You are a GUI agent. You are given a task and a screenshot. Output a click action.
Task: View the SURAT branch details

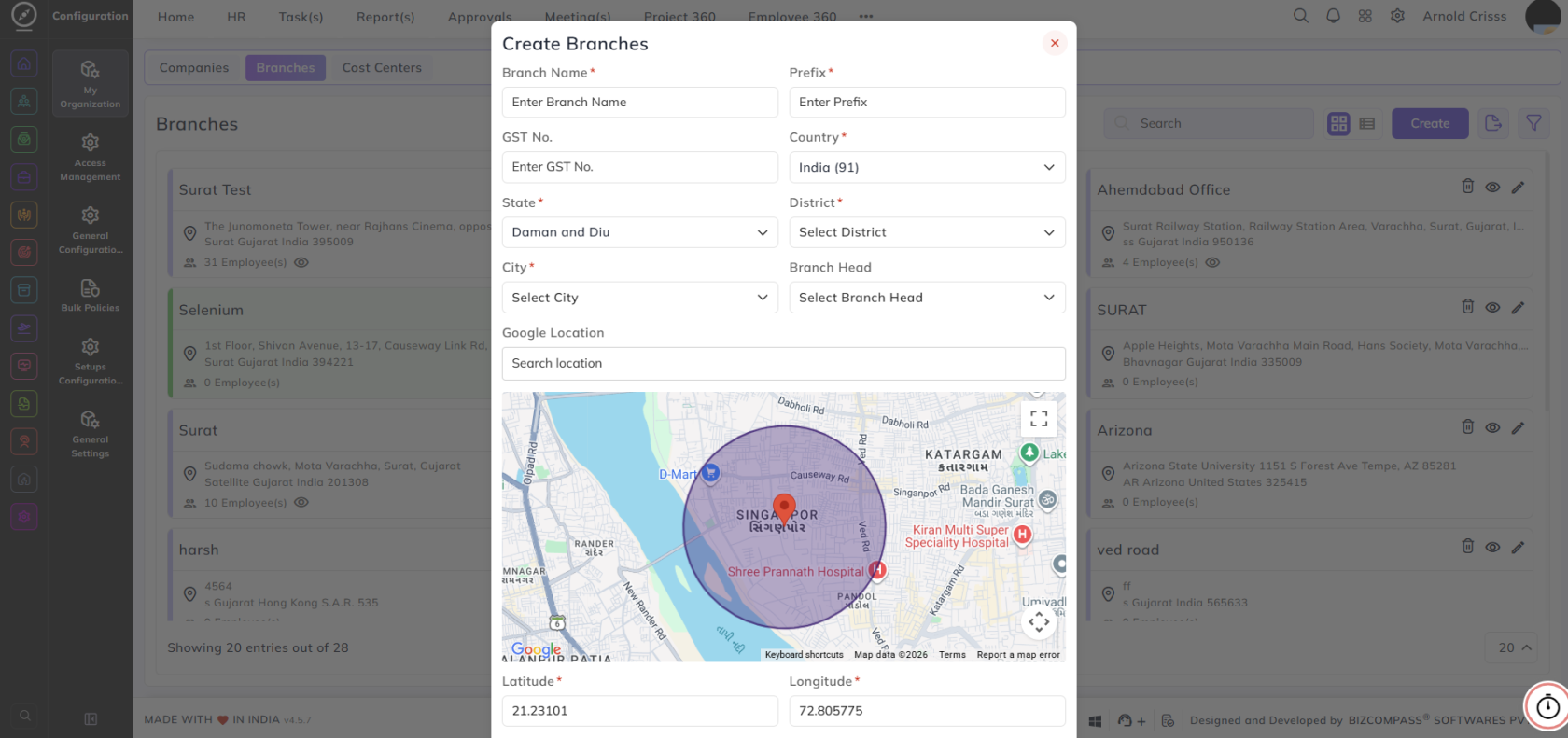tap(1492, 308)
